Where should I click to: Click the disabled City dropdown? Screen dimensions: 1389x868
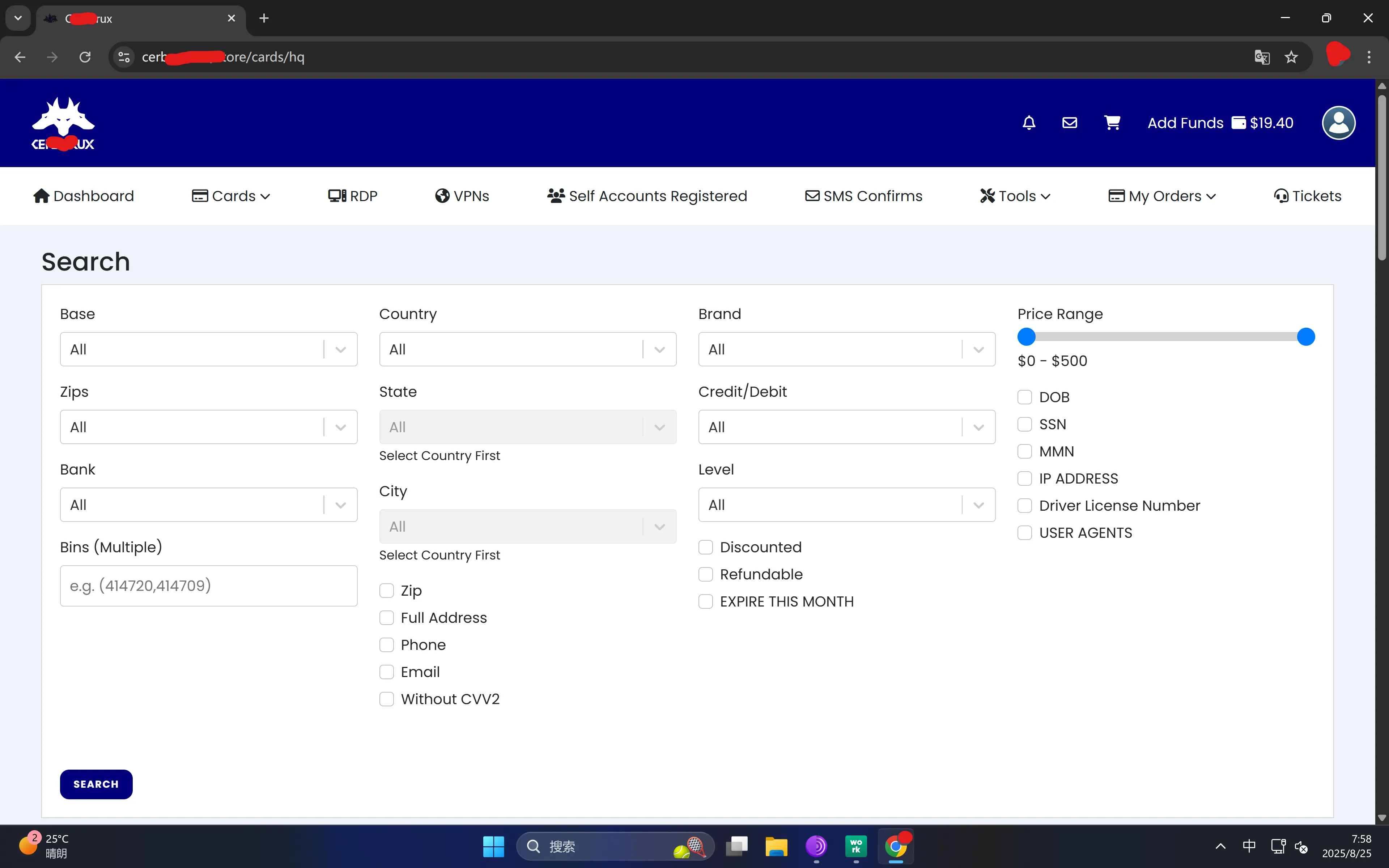[527, 527]
